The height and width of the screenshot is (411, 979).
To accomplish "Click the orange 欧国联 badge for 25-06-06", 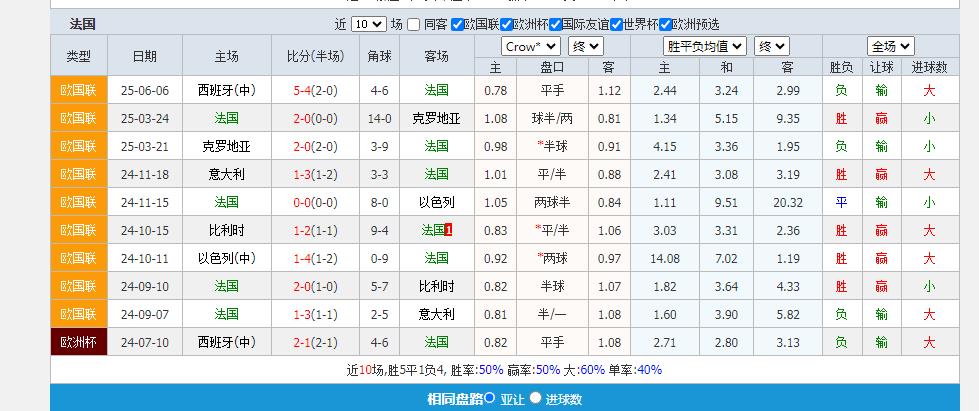I will [78, 90].
